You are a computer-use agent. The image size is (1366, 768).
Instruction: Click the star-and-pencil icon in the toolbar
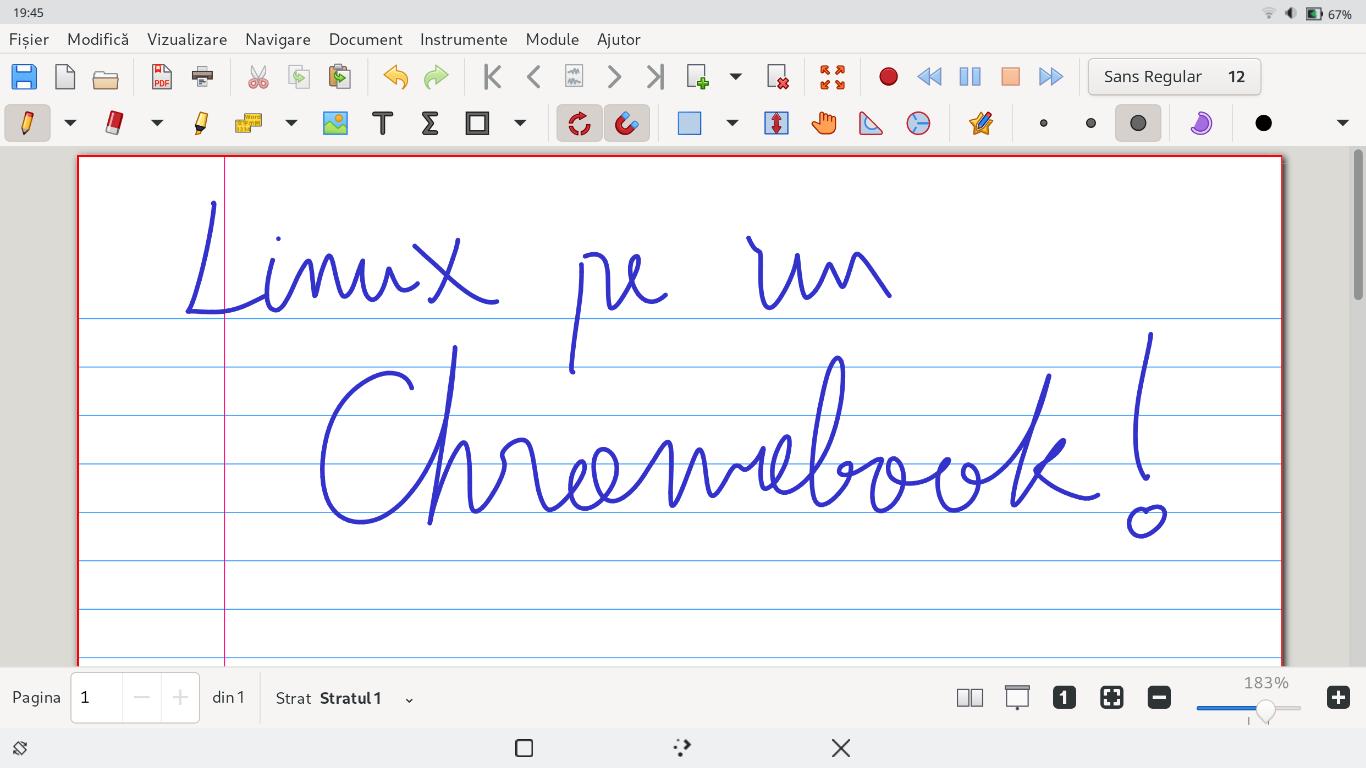coord(981,123)
